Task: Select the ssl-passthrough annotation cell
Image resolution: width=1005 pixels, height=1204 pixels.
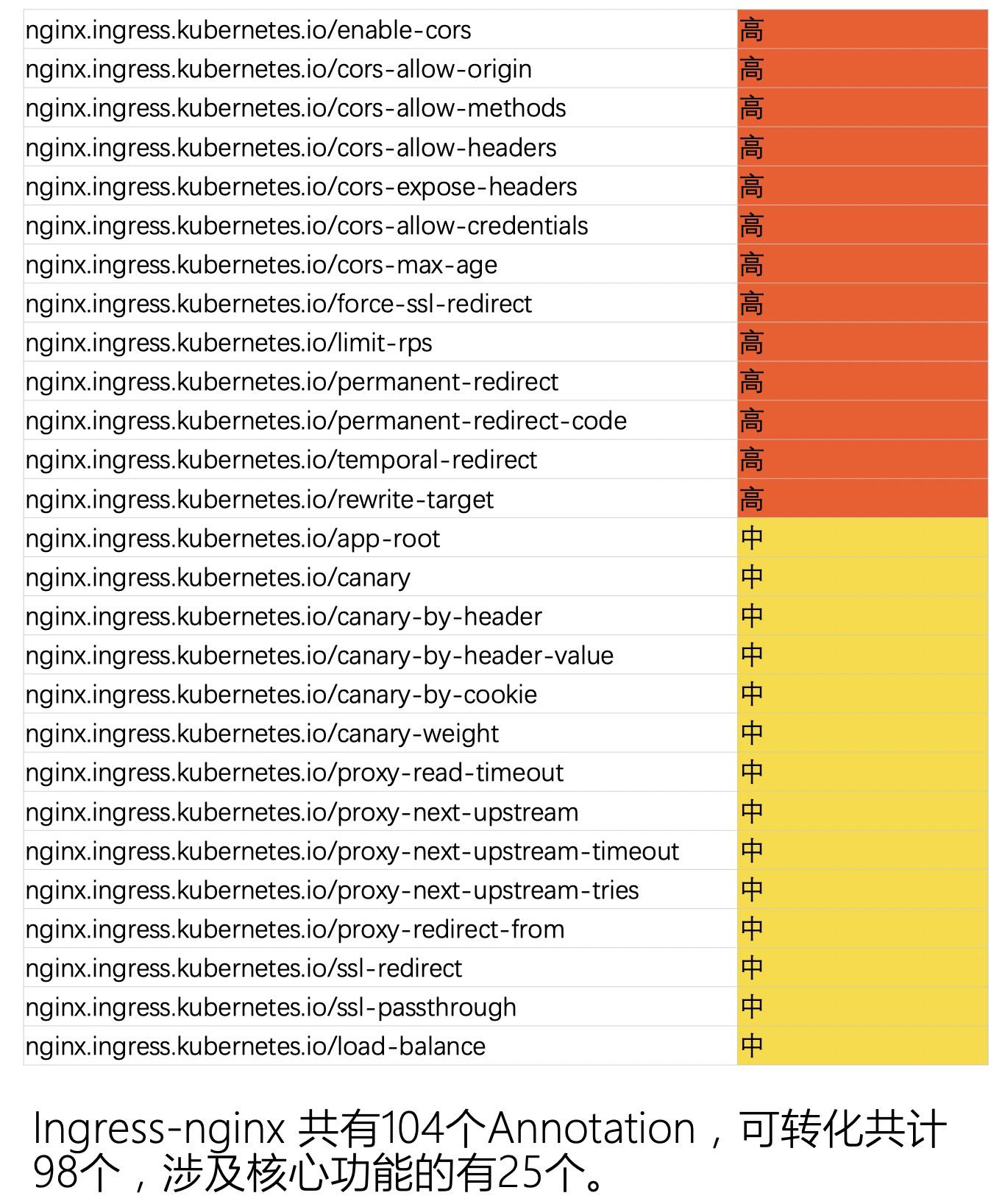Action: [x=380, y=1006]
